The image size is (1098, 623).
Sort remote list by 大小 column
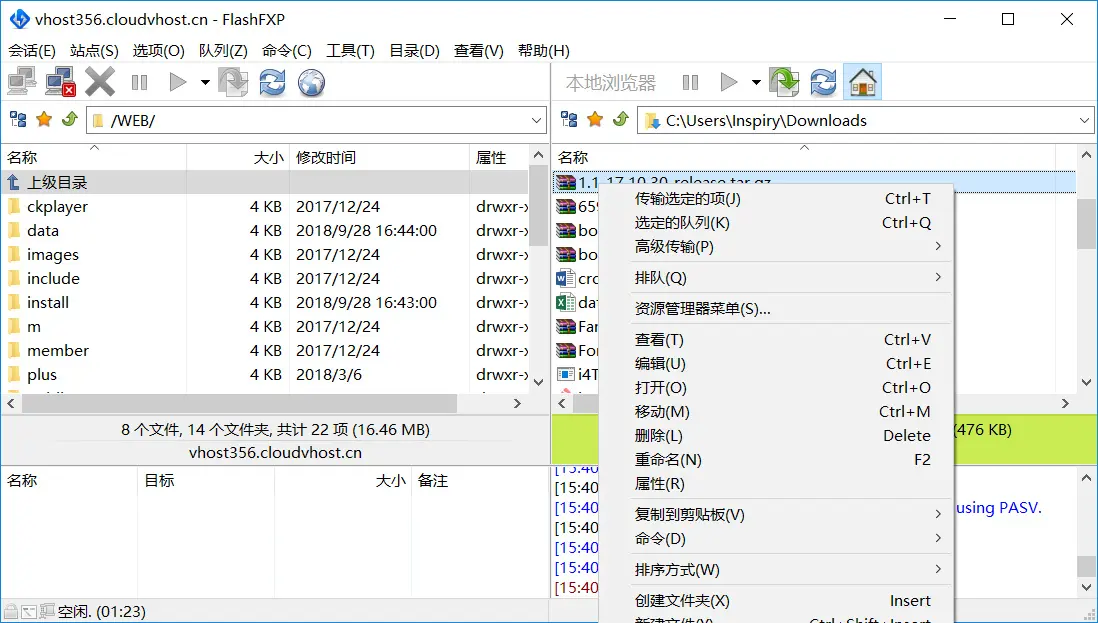click(x=237, y=158)
